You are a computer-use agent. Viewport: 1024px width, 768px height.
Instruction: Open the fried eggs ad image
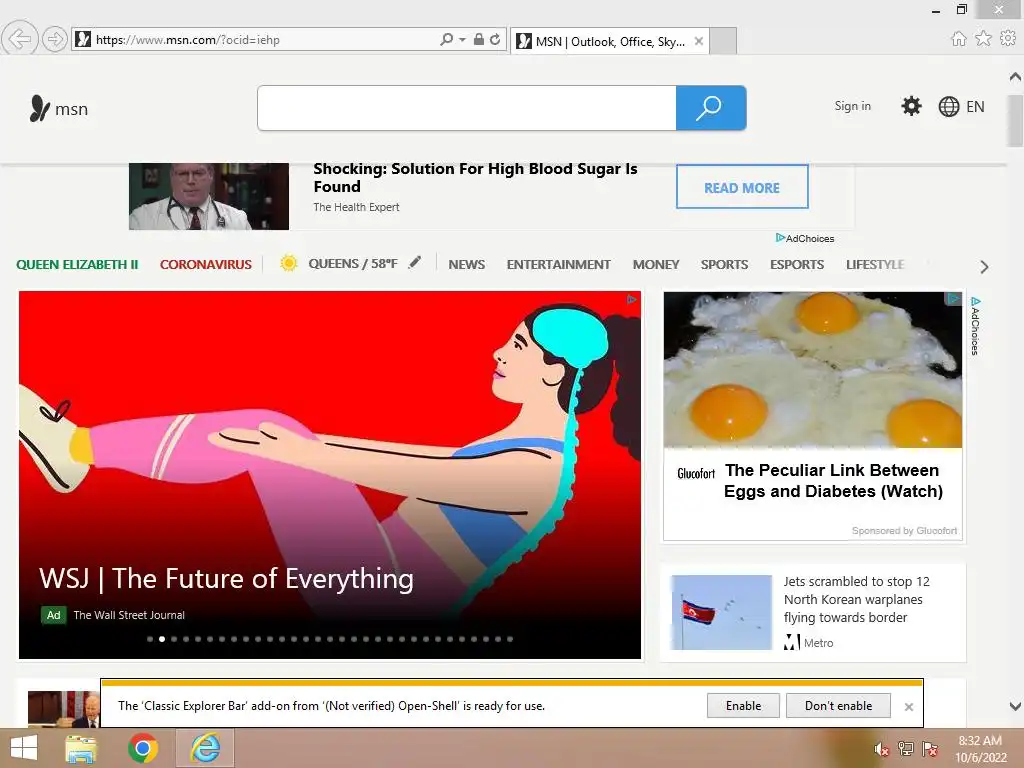pos(812,370)
